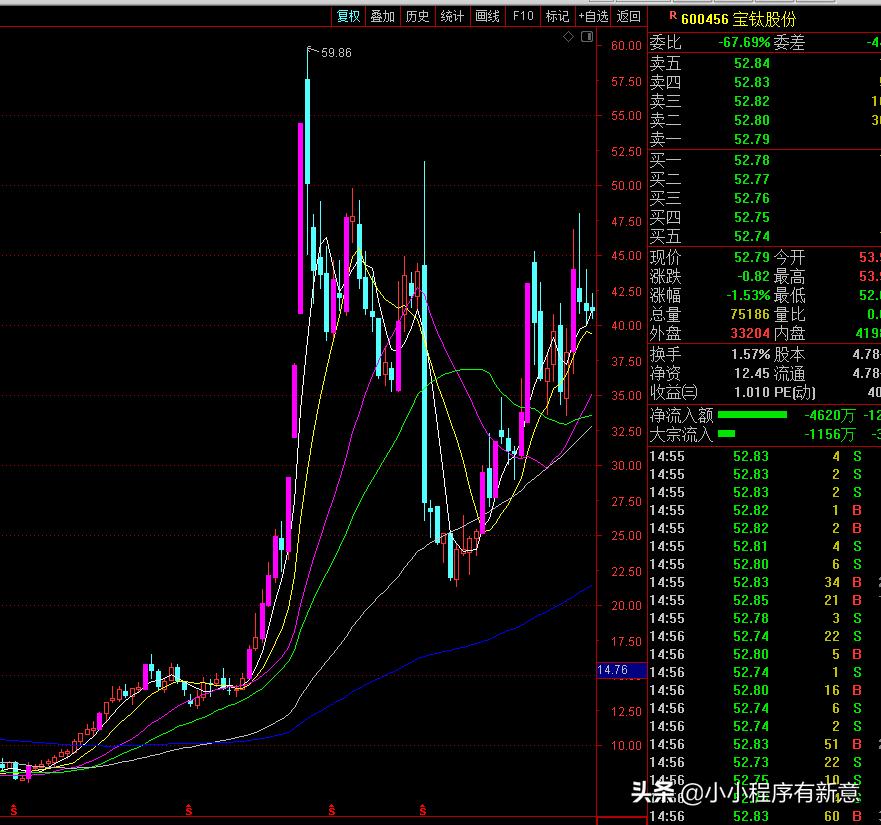Click the blue 14.76 price label on axis
The width and height of the screenshot is (881, 825).
click(612, 670)
